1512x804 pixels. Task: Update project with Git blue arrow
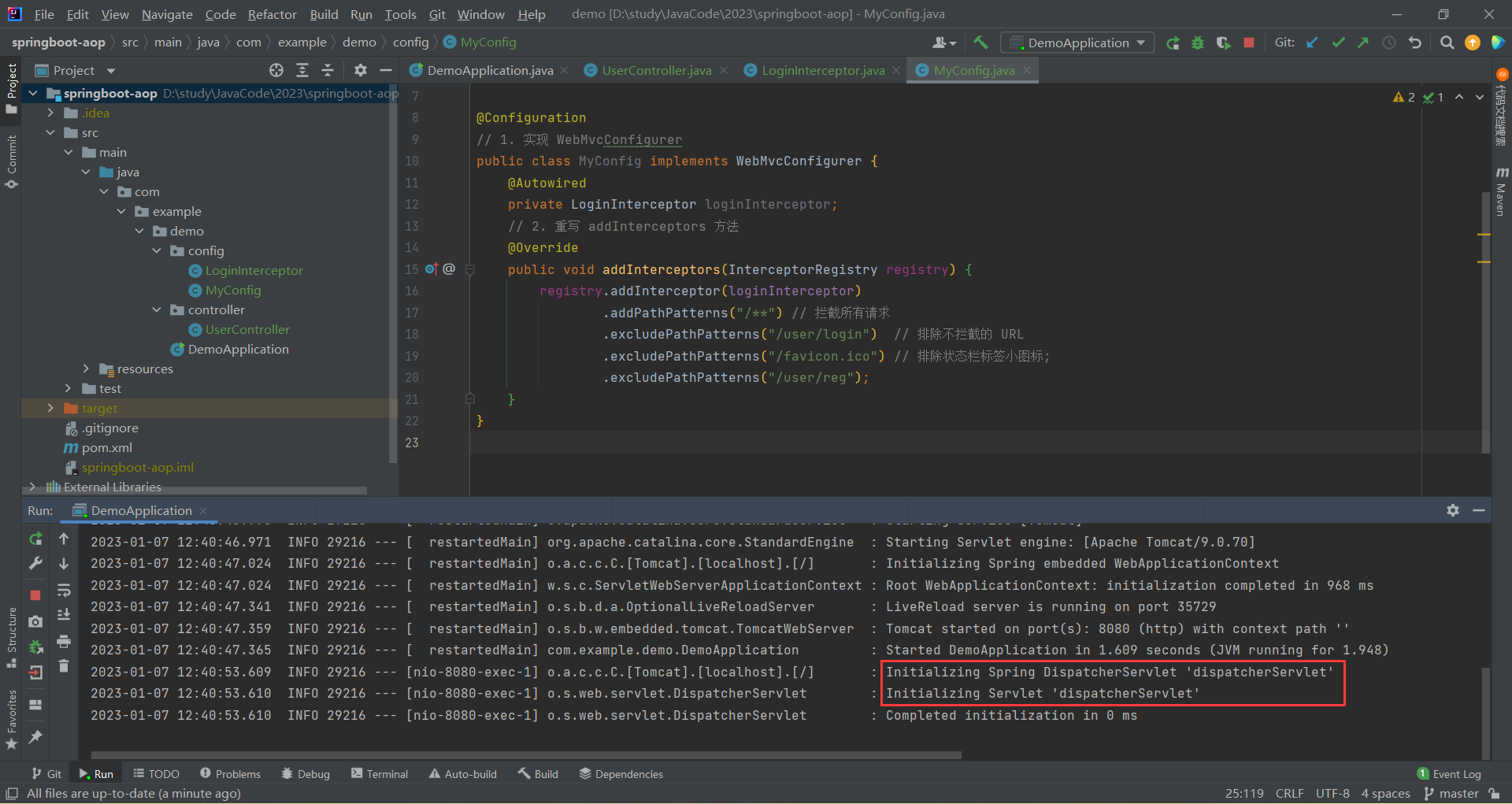click(1312, 43)
